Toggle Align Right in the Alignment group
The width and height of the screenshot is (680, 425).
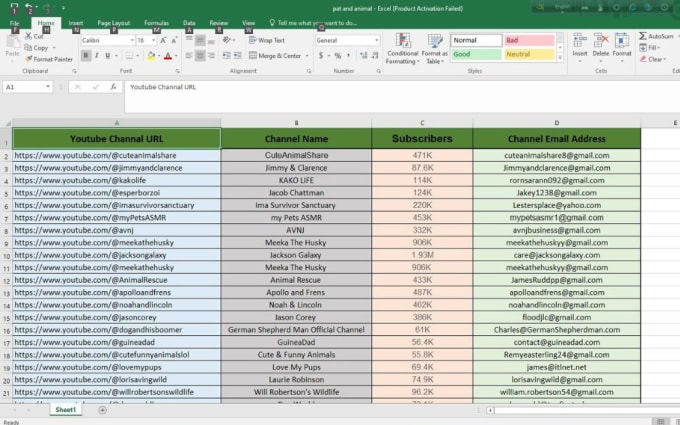click(x=211, y=56)
